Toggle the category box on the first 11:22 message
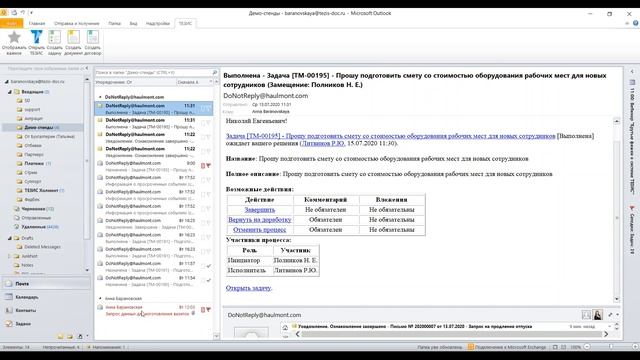This screenshot has width=640, height=360. coord(203,137)
